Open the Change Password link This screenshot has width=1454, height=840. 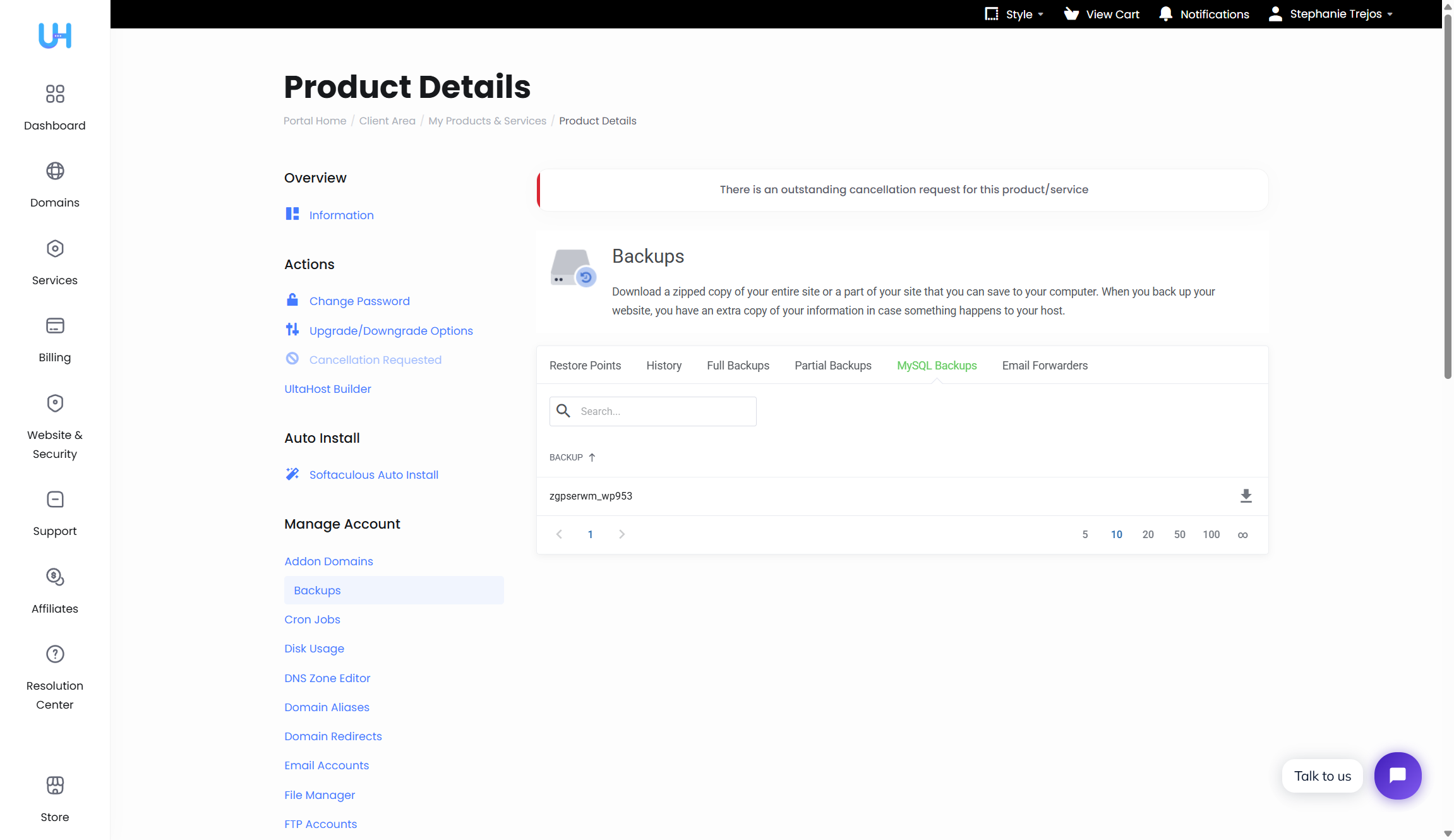(x=359, y=301)
